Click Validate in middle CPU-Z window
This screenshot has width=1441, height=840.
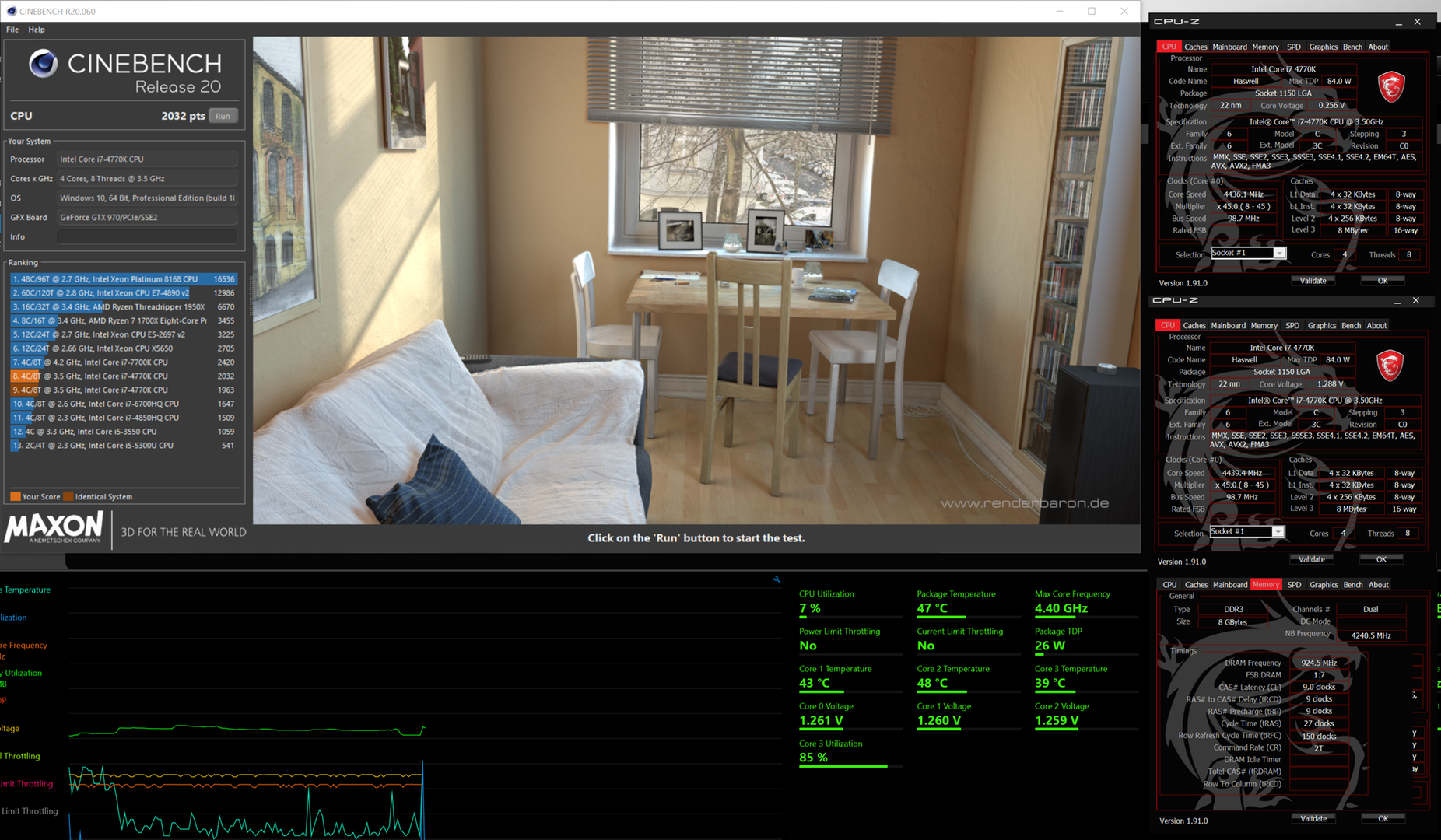point(1312,559)
